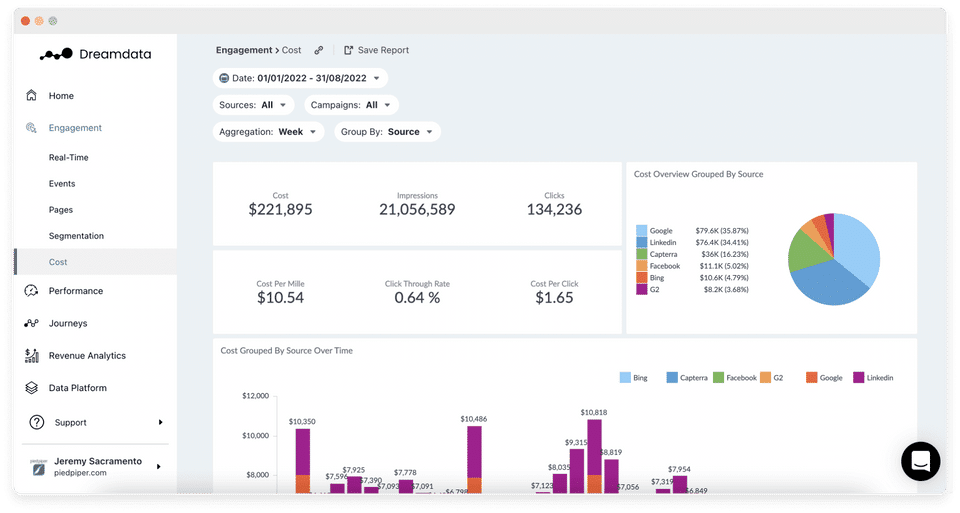960x513 pixels.
Task: Click G2 pie legend swatch
Action: coord(641,289)
